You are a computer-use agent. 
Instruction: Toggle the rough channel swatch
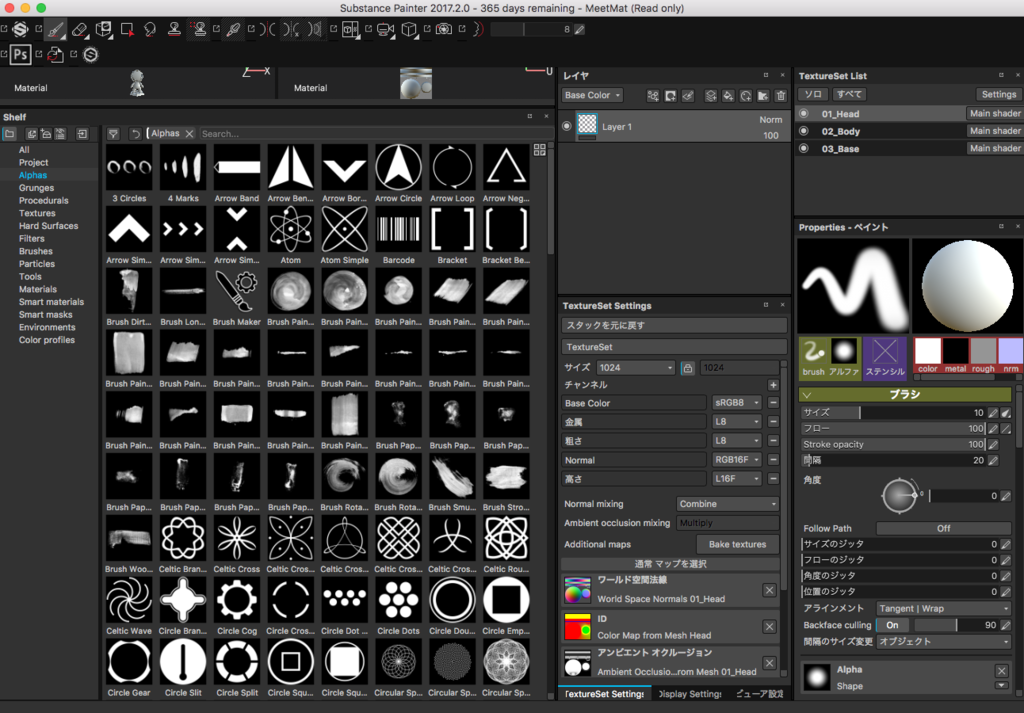coord(984,355)
